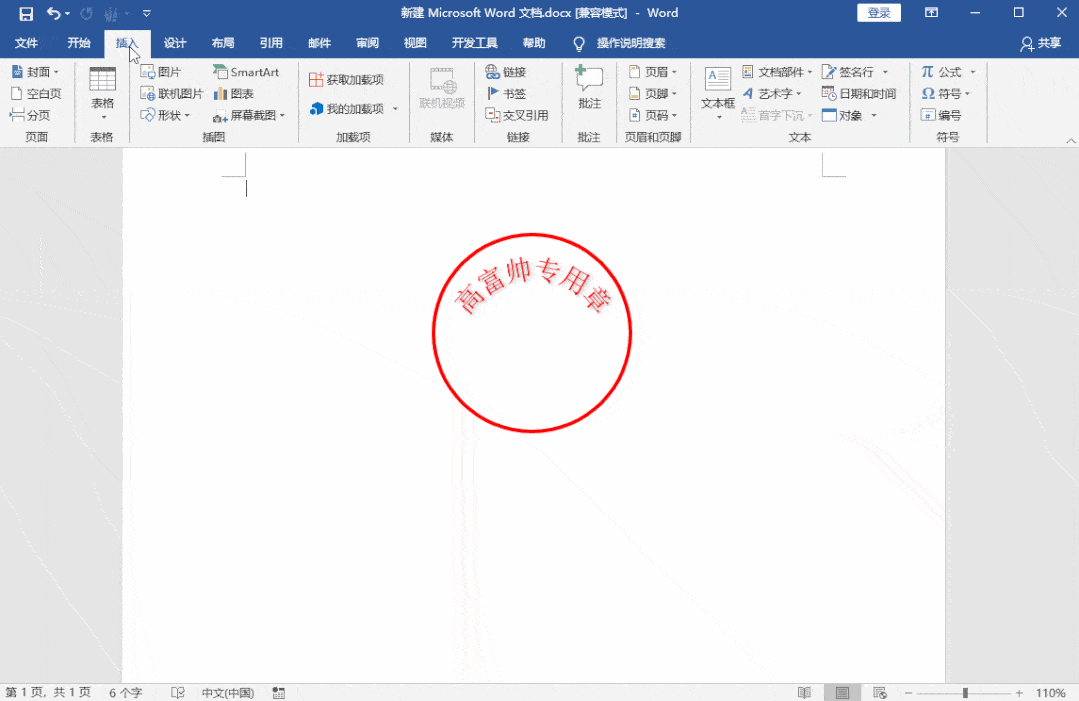Open the undo history dropdown arrow
1079x701 pixels.
point(67,14)
